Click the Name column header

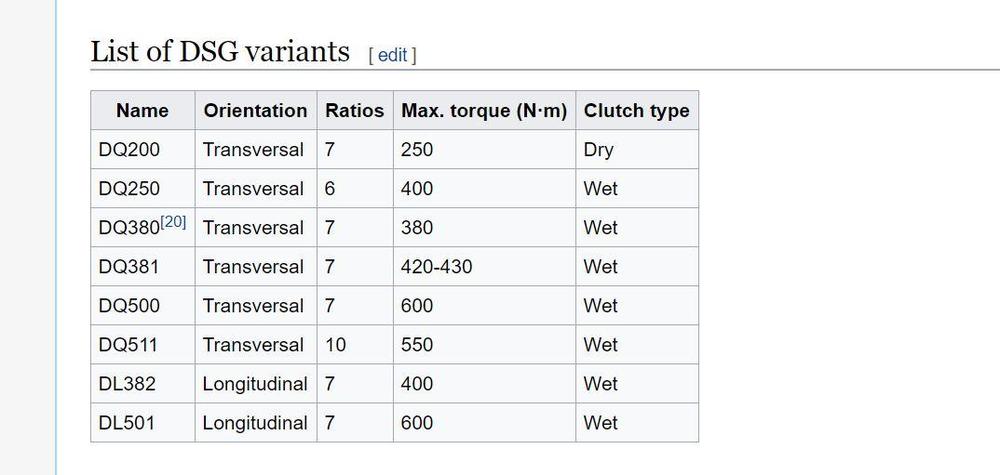tap(142, 111)
